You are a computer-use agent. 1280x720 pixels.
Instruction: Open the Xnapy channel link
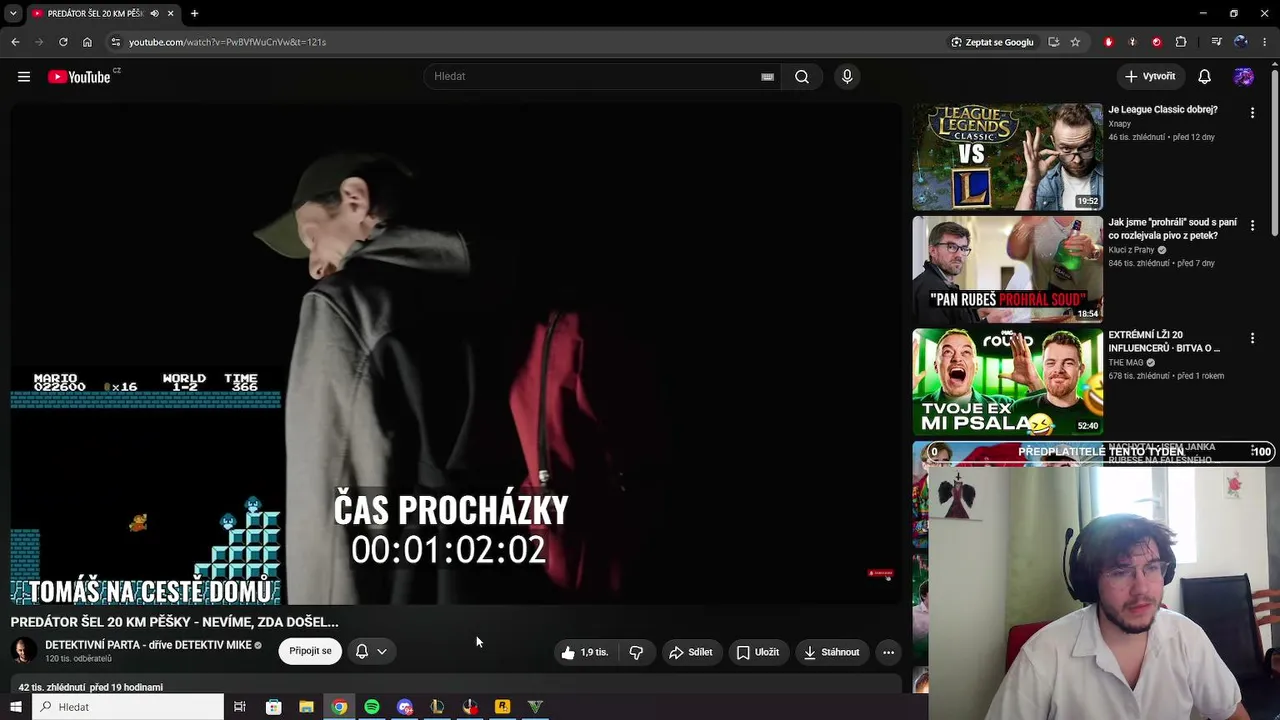point(1120,124)
